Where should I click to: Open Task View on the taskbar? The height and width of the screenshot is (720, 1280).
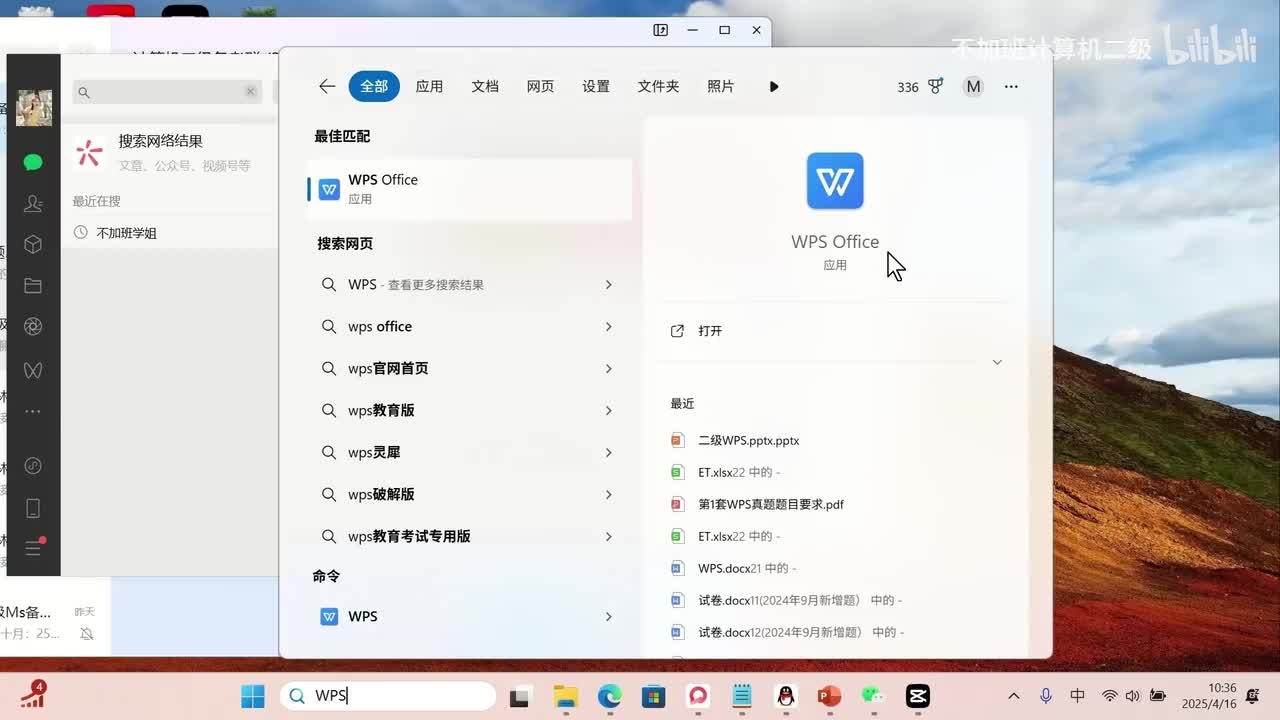pyautogui.click(x=519, y=697)
